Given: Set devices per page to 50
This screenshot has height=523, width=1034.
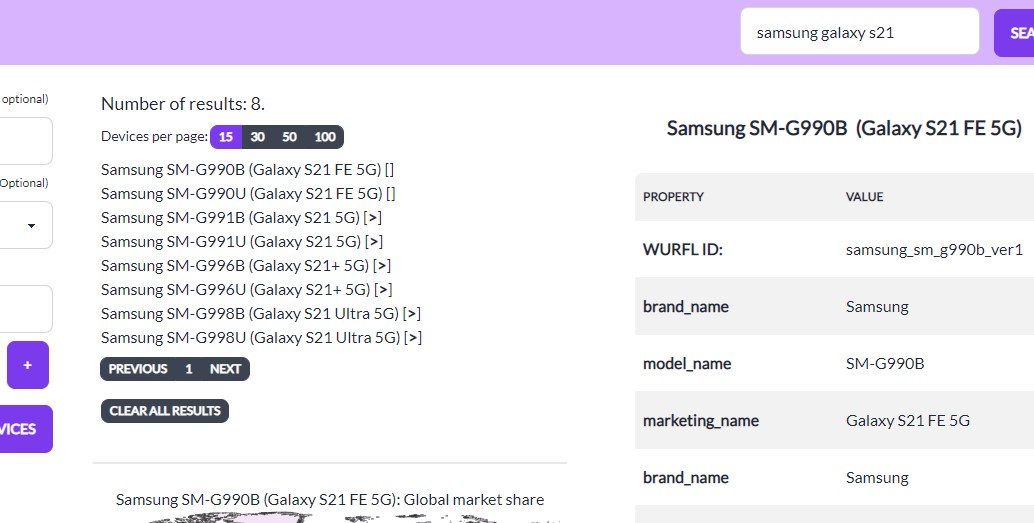Looking at the screenshot, I should tap(289, 137).
